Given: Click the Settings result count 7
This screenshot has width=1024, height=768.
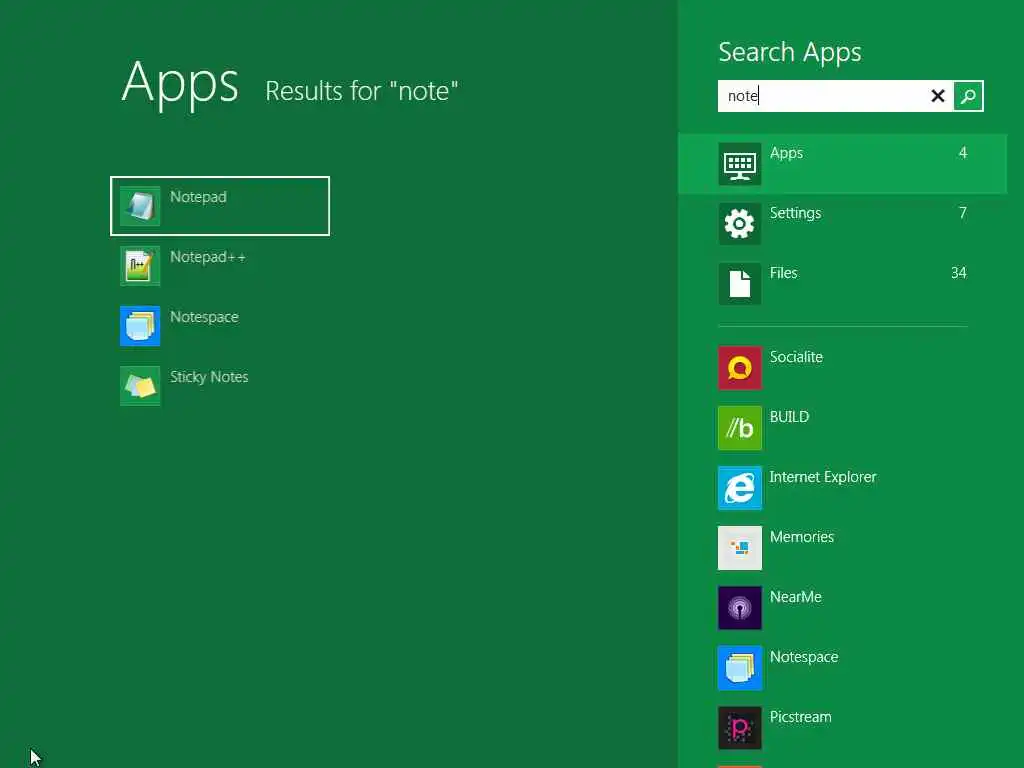Looking at the screenshot, I should tap(963, 213).
